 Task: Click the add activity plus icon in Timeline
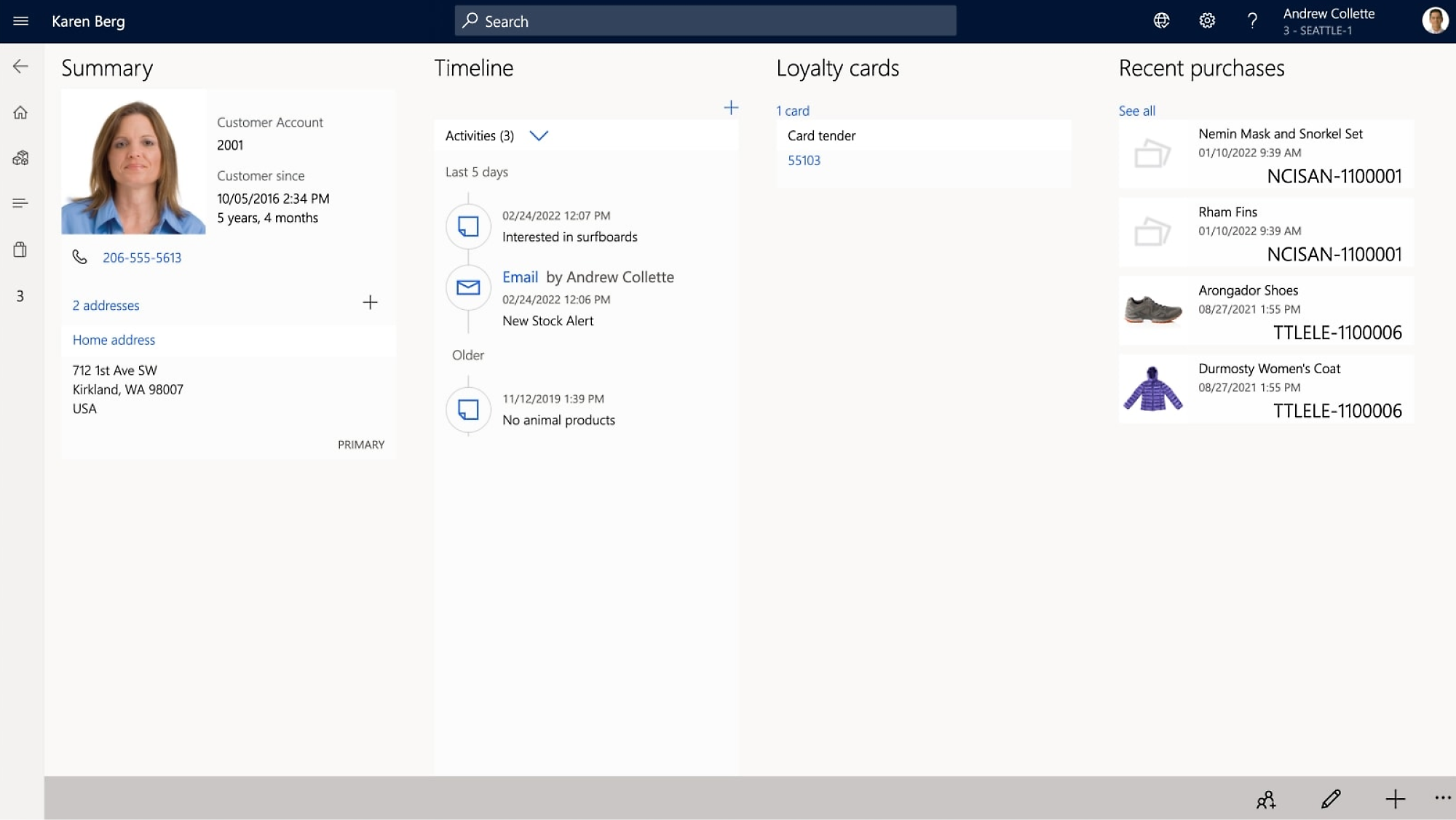point(730,107)
